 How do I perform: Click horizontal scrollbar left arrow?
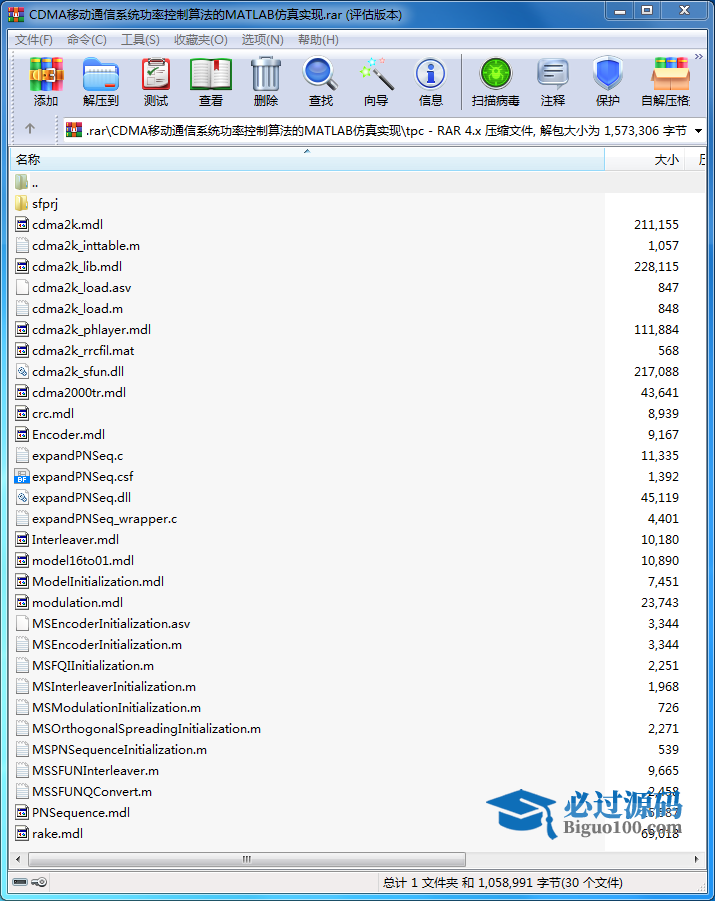pyautogui.click(x=18, y=860)
